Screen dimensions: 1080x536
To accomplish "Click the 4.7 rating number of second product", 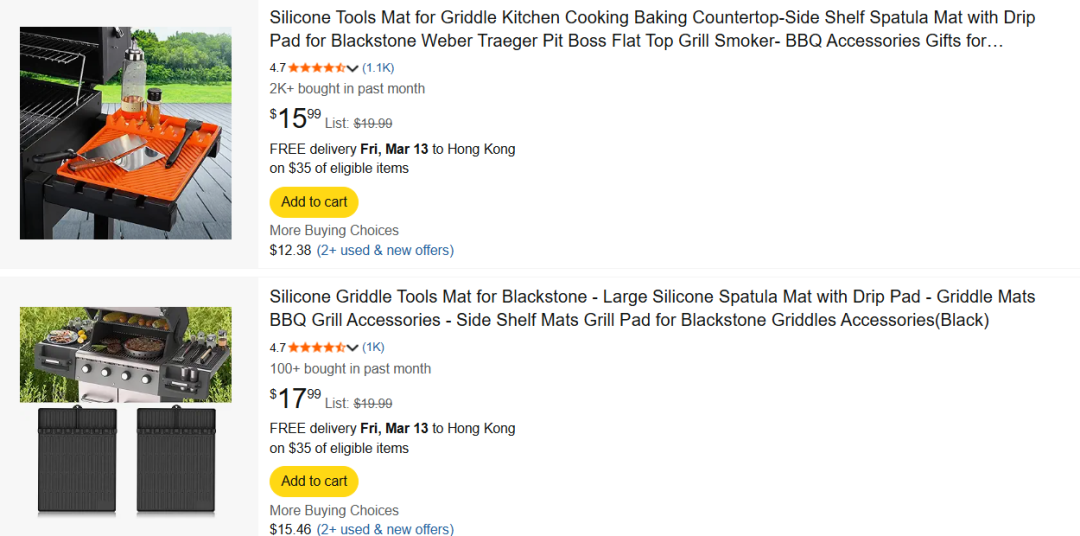I will point(277,348).
